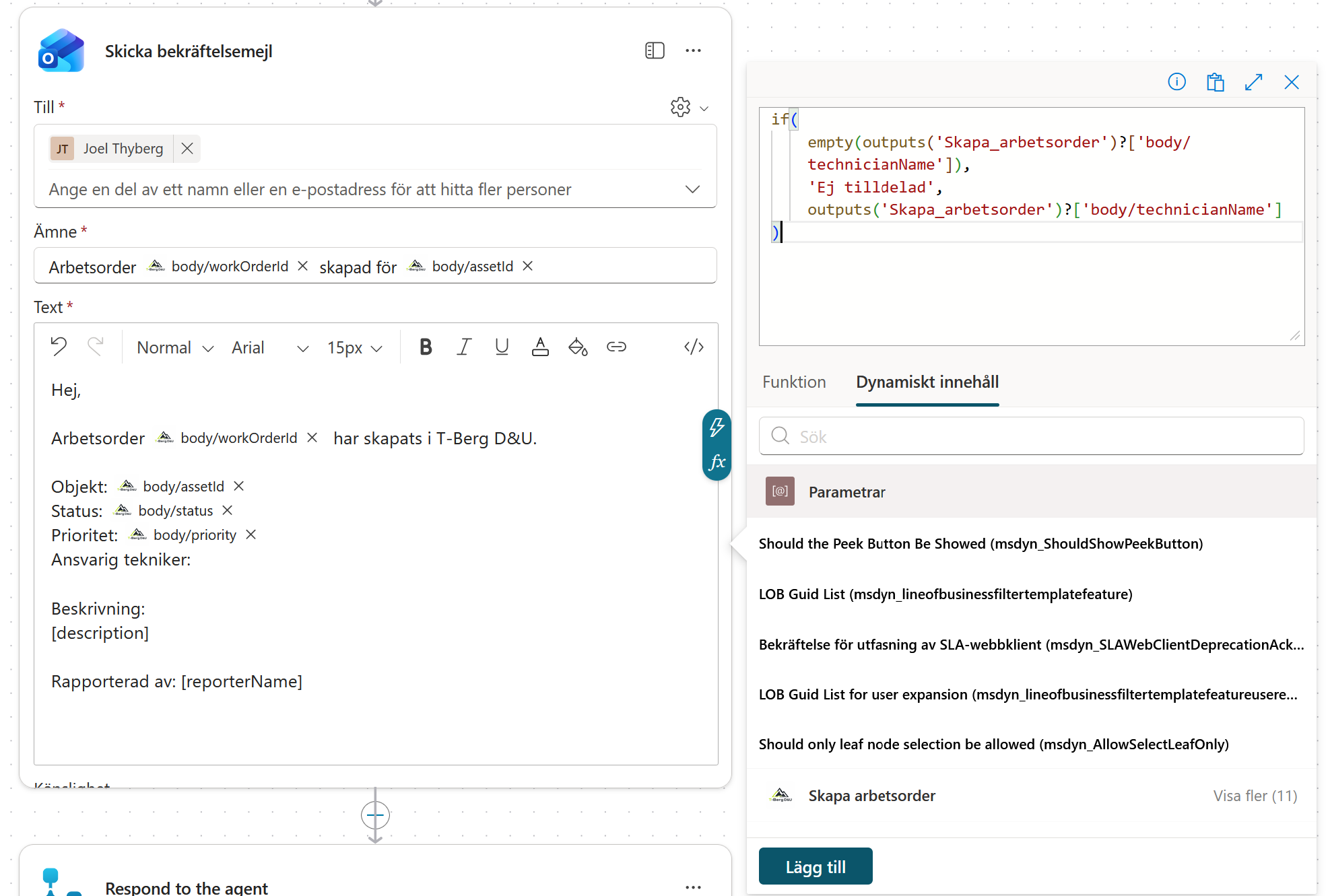Image resolution: width=1328 pixels, height=896 pixels.
Task: Open the Arial font dropdown
Action: pyautogui.click(x=270, y=347)
